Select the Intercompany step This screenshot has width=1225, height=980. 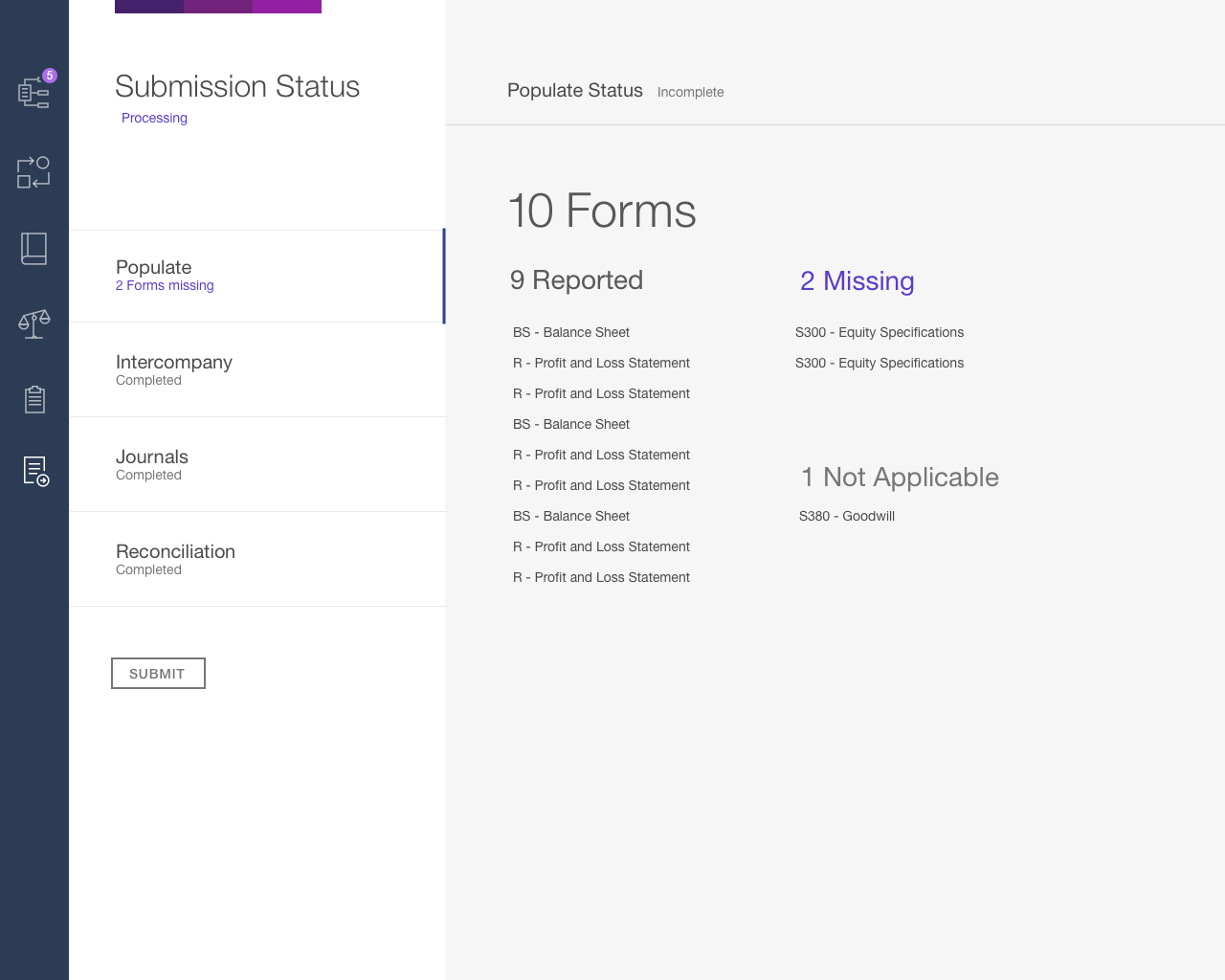(257, 369)
